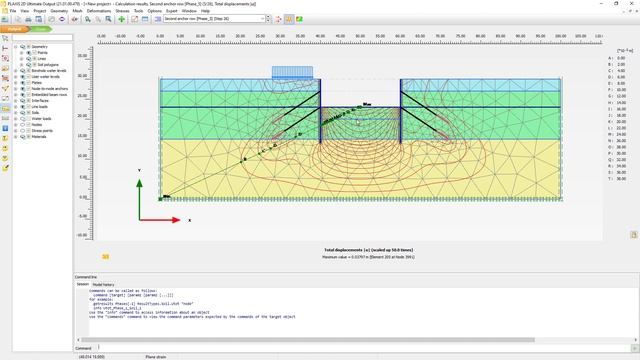Click the yellow T sidebar icon
640x360 pixels.
[5, 138]
